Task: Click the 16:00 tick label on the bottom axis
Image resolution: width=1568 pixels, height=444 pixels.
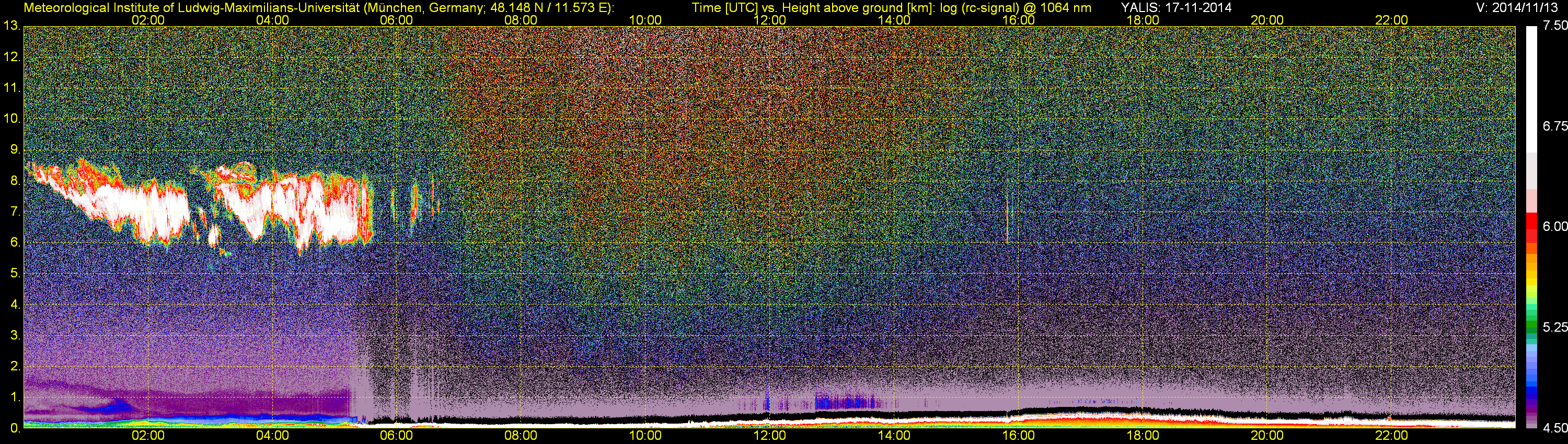Action: coord(1018,436)
